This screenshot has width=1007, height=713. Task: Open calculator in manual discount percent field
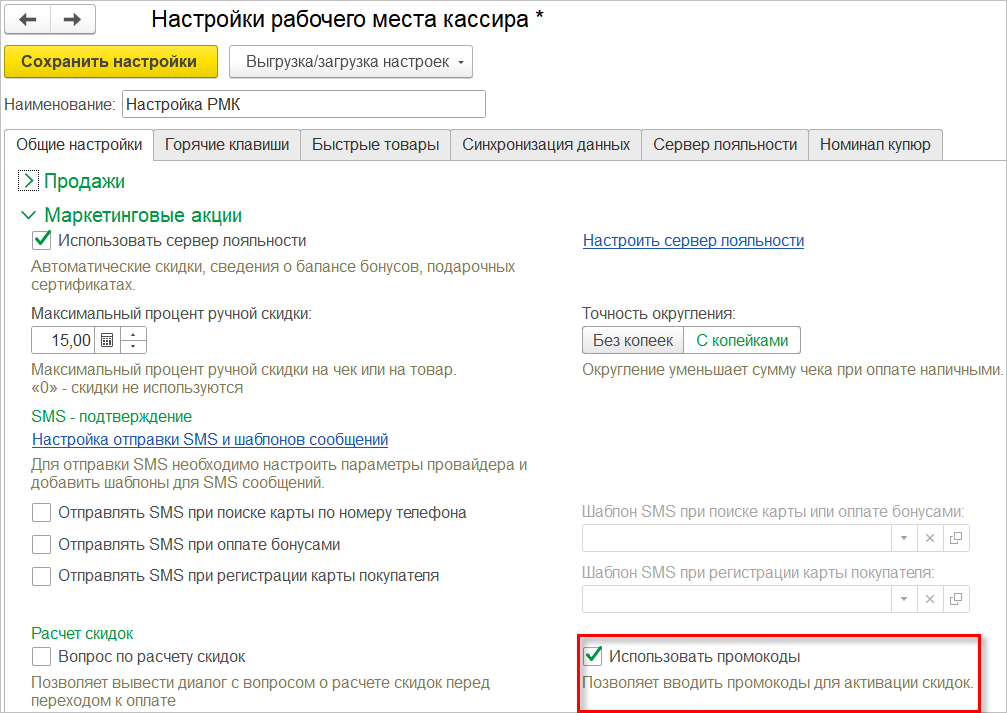coord(107,340)
